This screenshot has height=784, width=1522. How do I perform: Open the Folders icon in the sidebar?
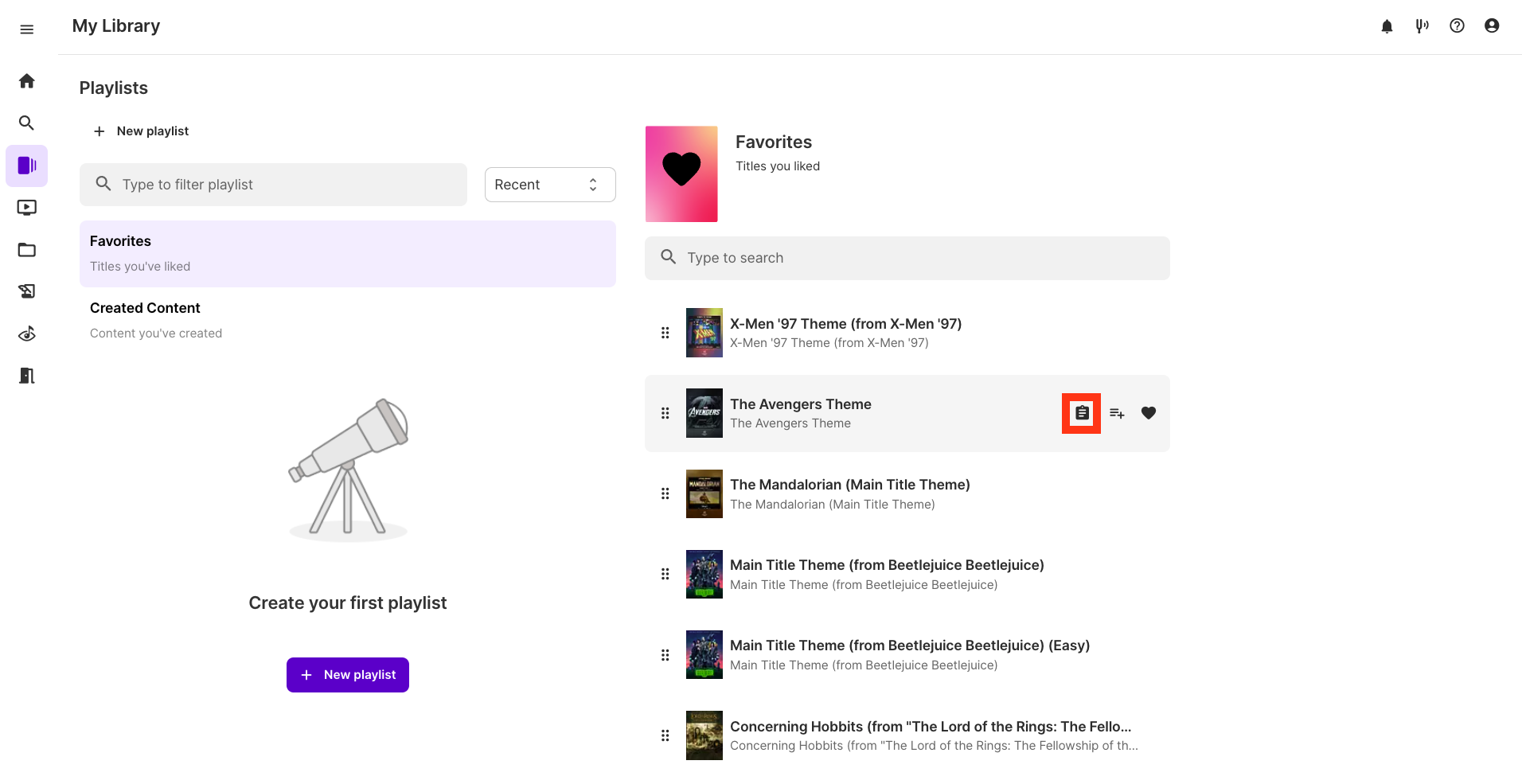26,250
